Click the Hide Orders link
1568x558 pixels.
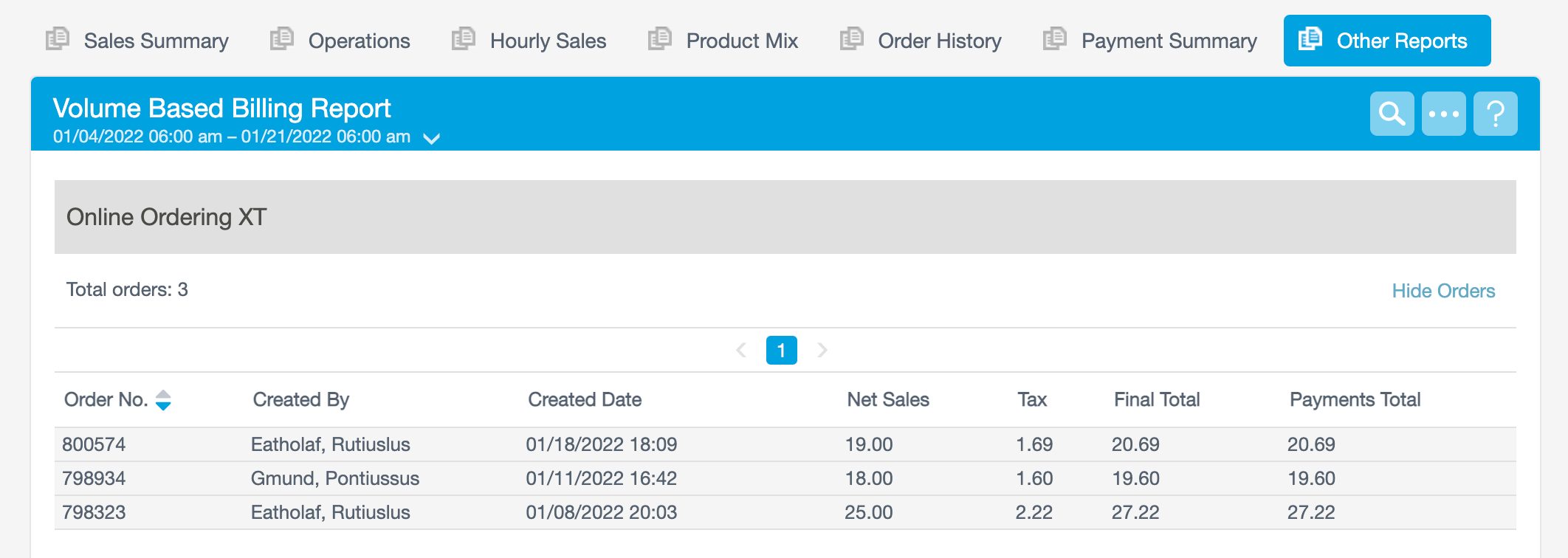click(1443, 291)
